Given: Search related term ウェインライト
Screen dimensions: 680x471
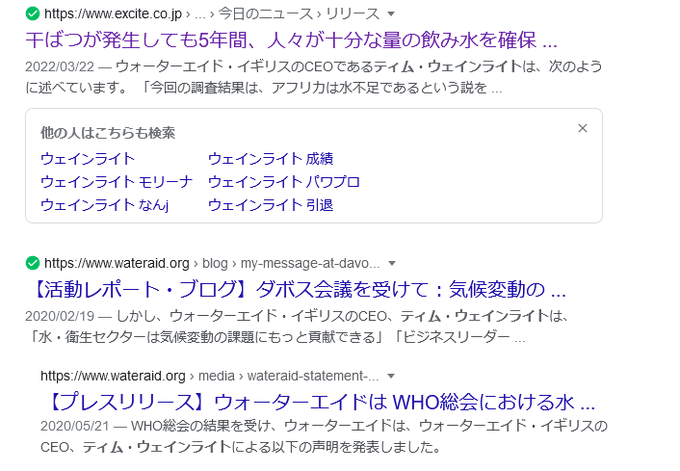Looking at the screenshot, I should [88, 159].
